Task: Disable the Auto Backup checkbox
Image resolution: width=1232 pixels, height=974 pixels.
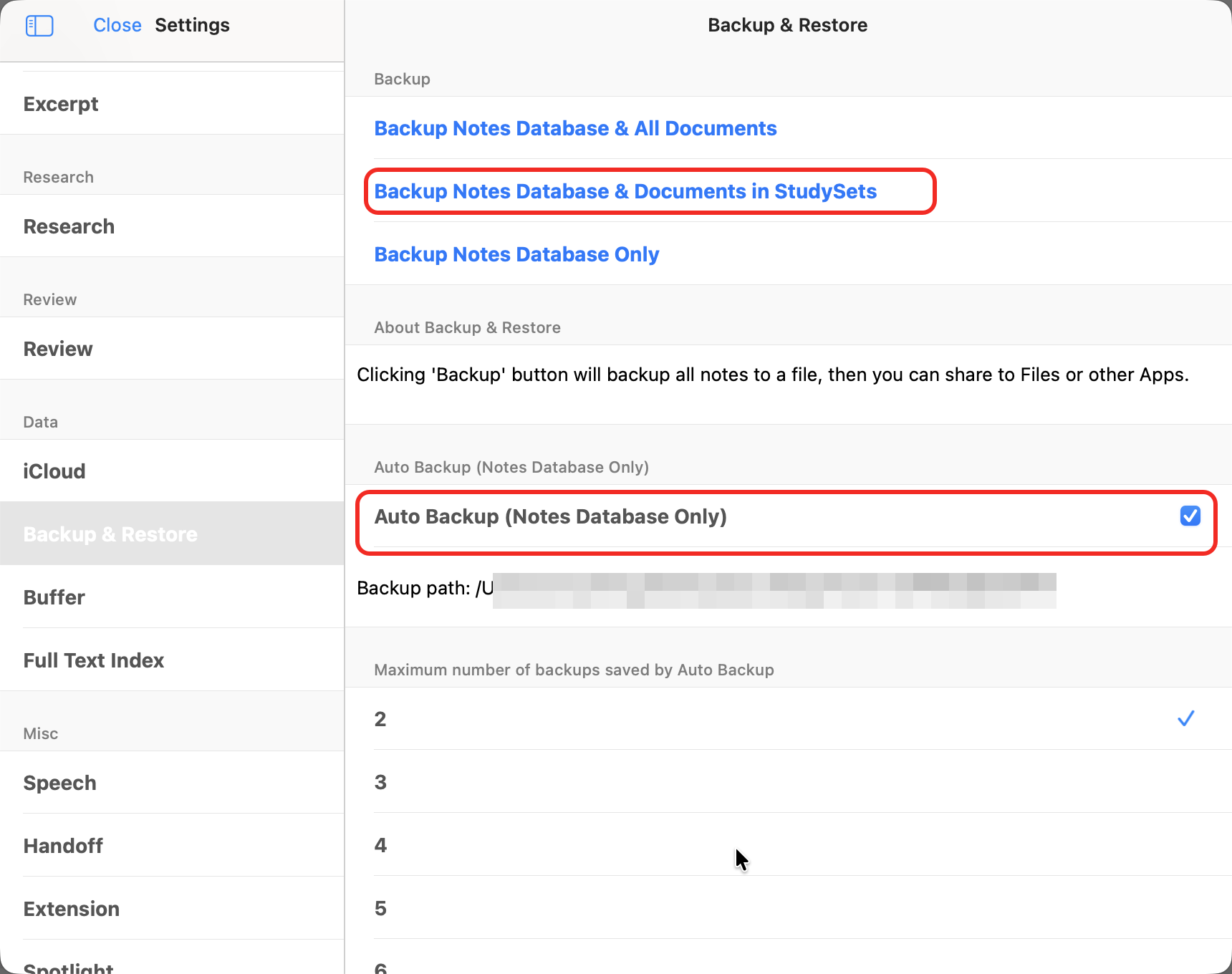Action: click(x=1190, y=516)
